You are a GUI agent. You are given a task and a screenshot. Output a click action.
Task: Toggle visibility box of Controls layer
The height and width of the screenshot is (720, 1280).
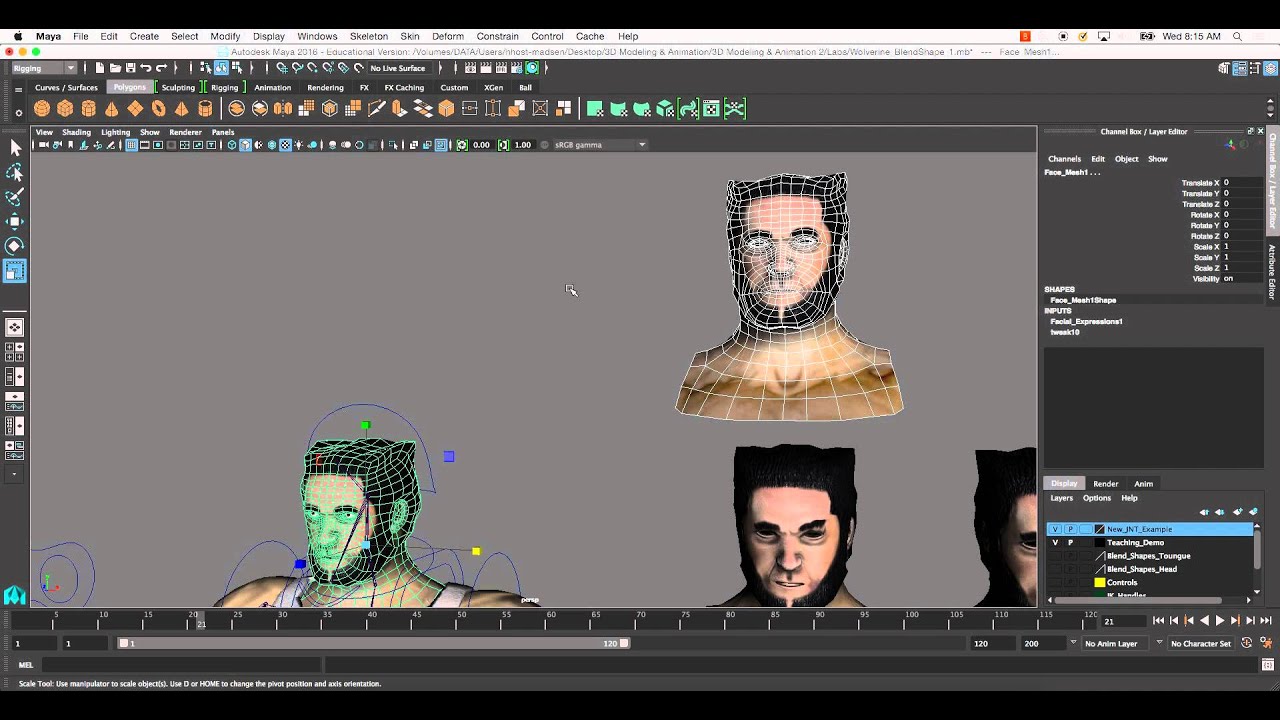pyautogui.click(x=1054, y=582)
